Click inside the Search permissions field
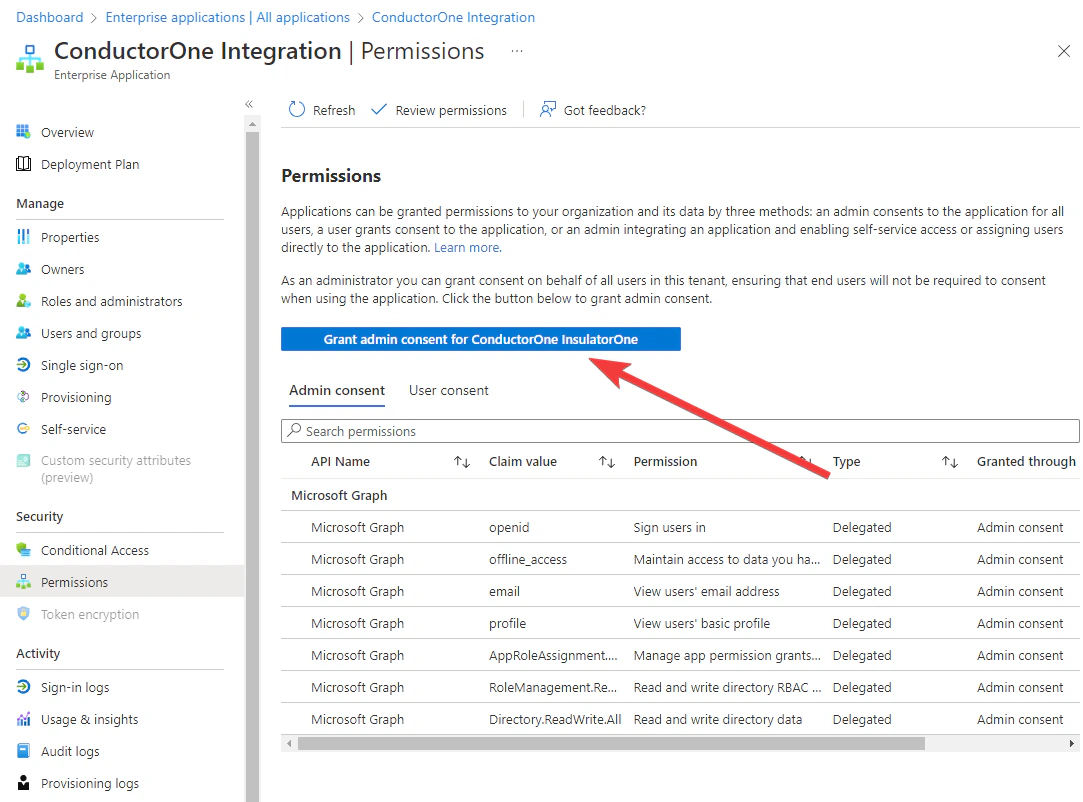Screen dimensions: 1083x802 (600, 430)
